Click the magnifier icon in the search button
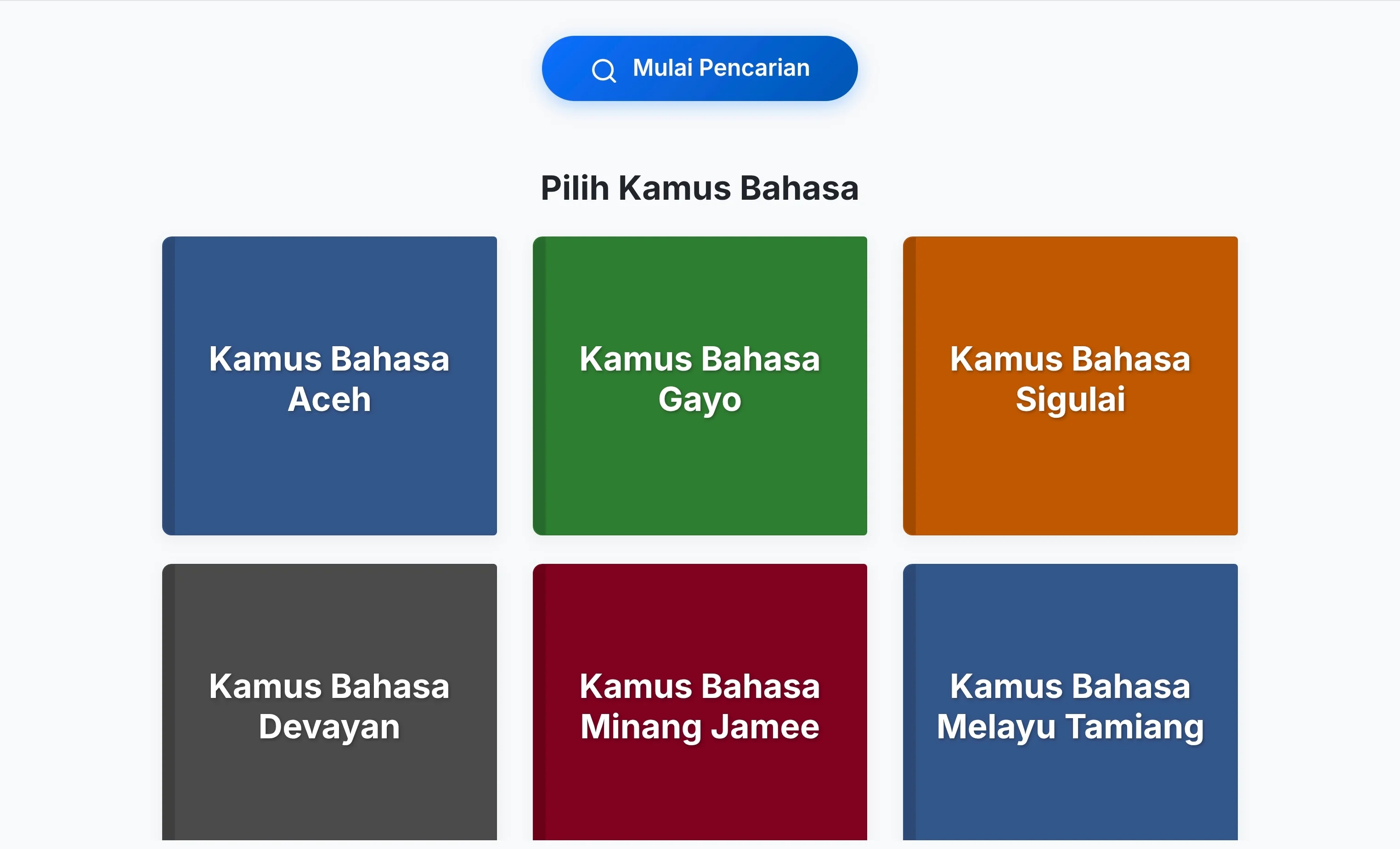This screenshot has height=849, width=1400. tap(604, 70)
